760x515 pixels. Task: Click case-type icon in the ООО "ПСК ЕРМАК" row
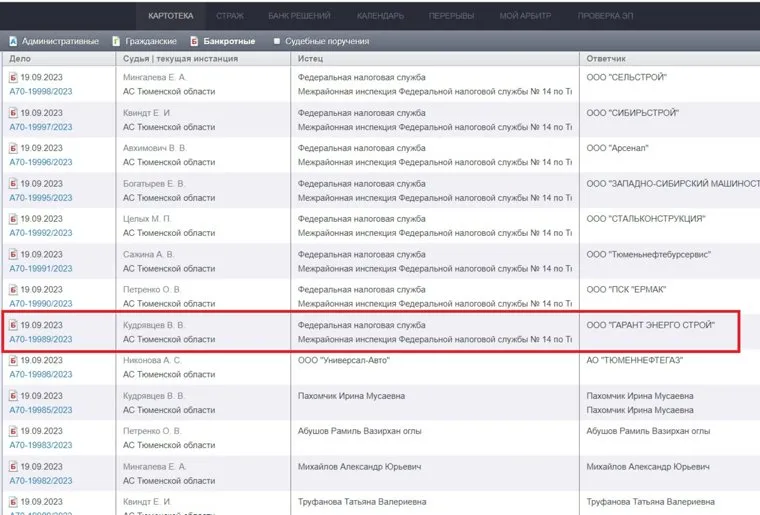click(x=13, y=290)
